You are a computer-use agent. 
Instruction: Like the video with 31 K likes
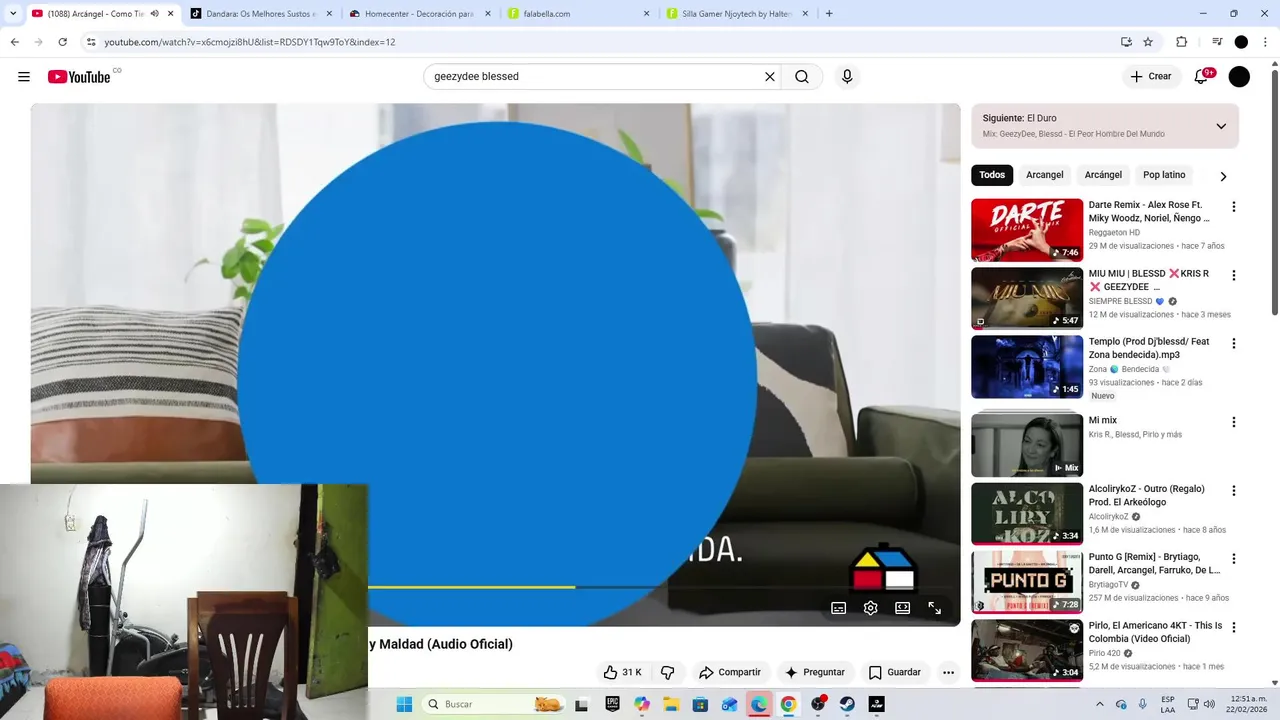point(622,672)
